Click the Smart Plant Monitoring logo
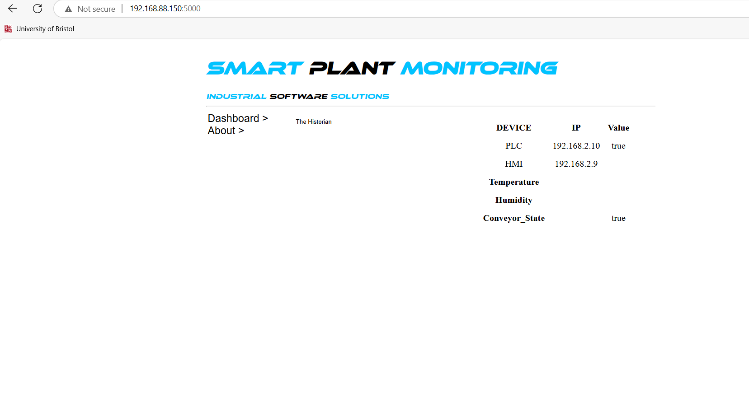Screen dimensions: 749x398 pos(382,68)
